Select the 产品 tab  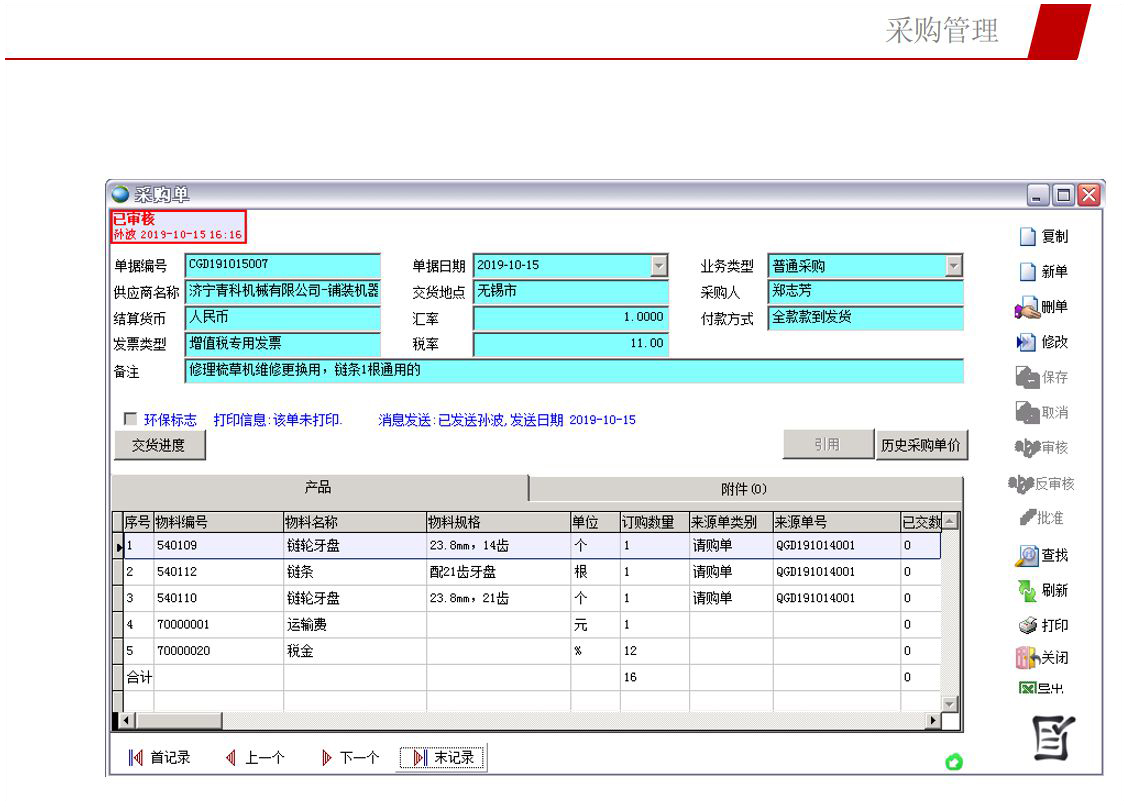[318, 488]
